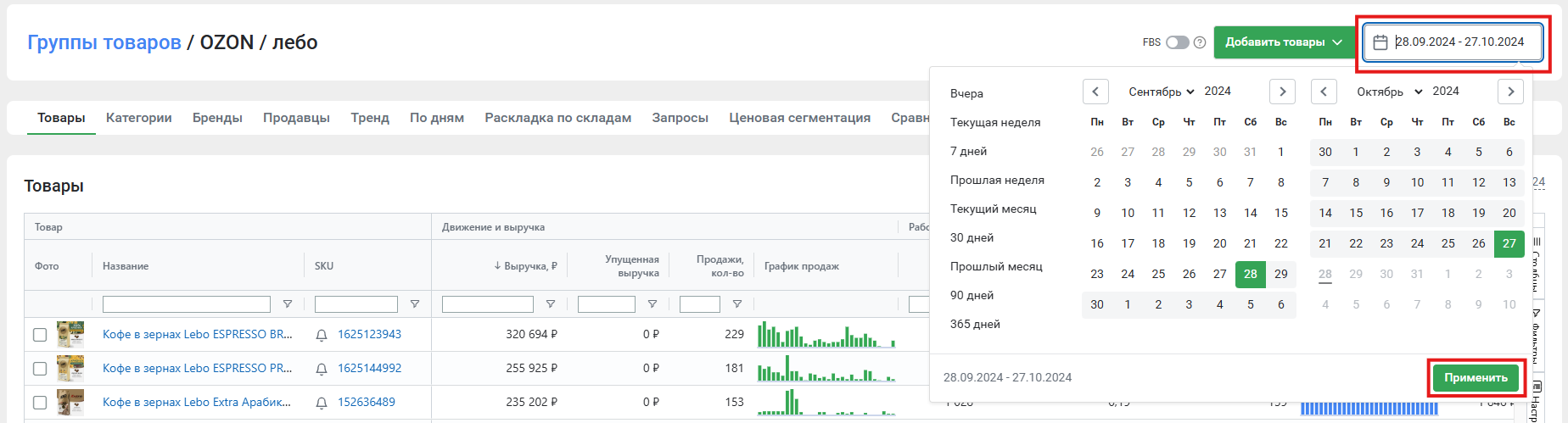Select the 90 дней preset
Viewport: 1568px width, 423px height.
(972, 295)
